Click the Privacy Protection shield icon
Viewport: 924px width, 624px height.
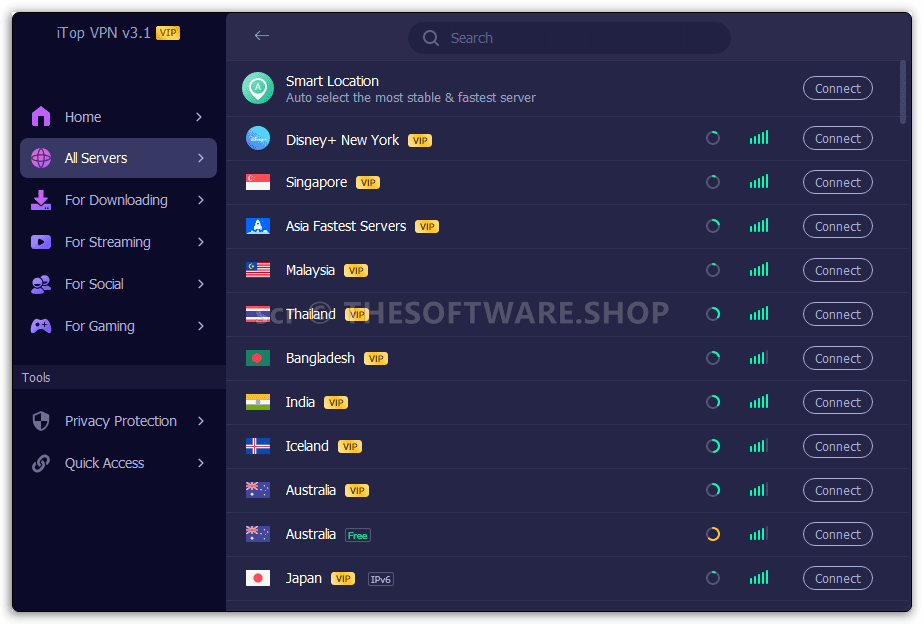click(41, 421)
